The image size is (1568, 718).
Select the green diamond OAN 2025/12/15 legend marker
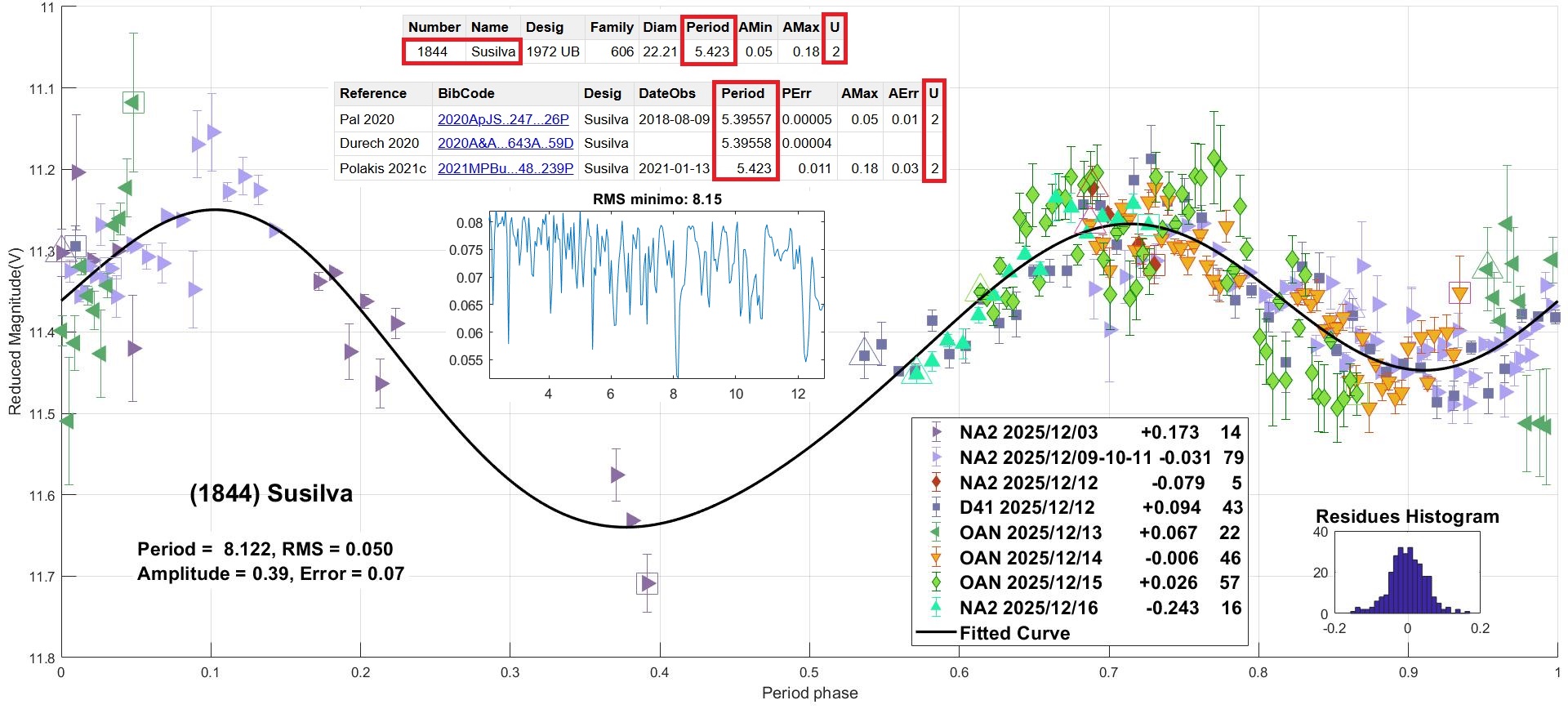(937, 582)
